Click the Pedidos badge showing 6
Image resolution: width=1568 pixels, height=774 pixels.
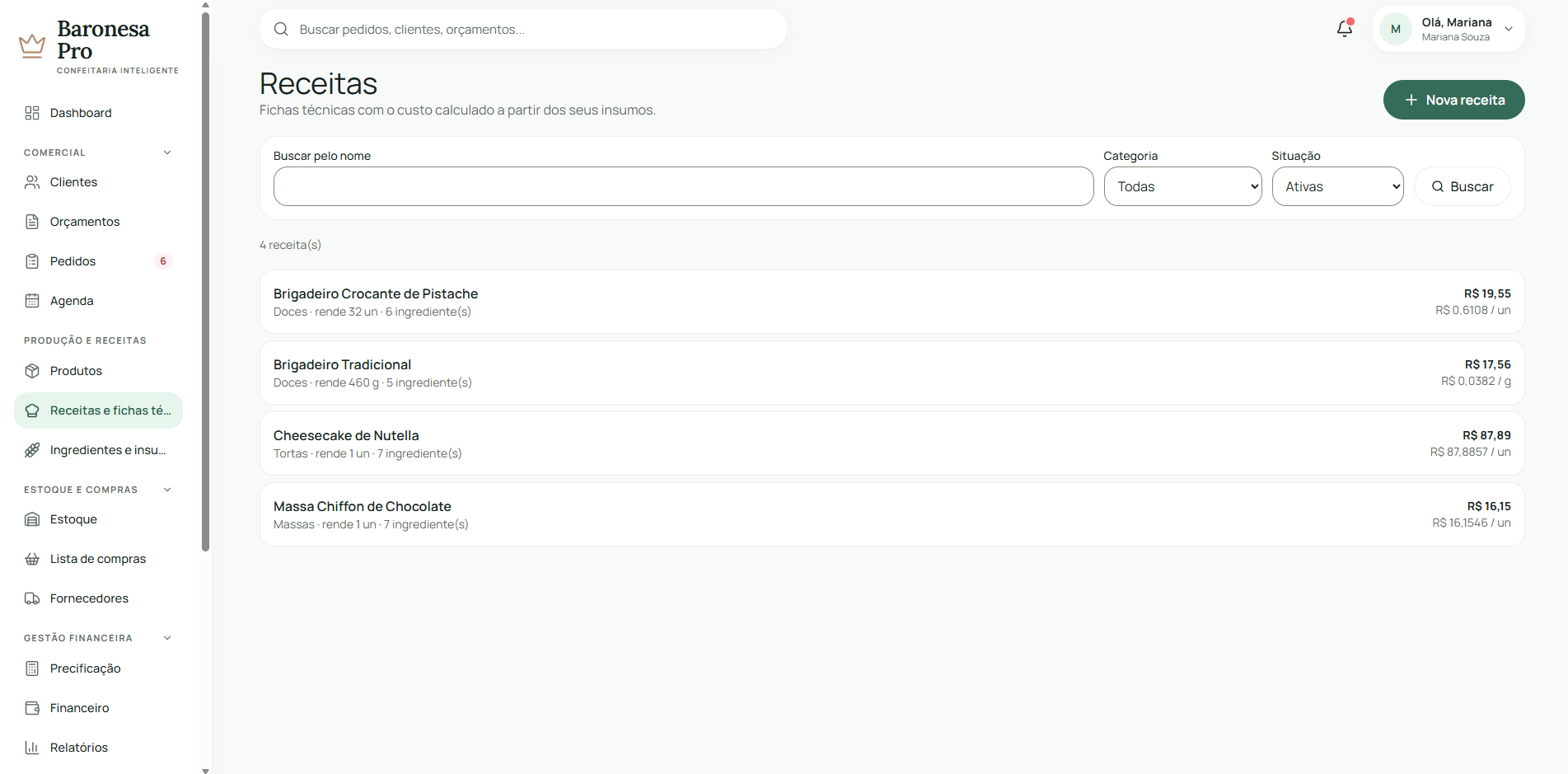point(163,261)
